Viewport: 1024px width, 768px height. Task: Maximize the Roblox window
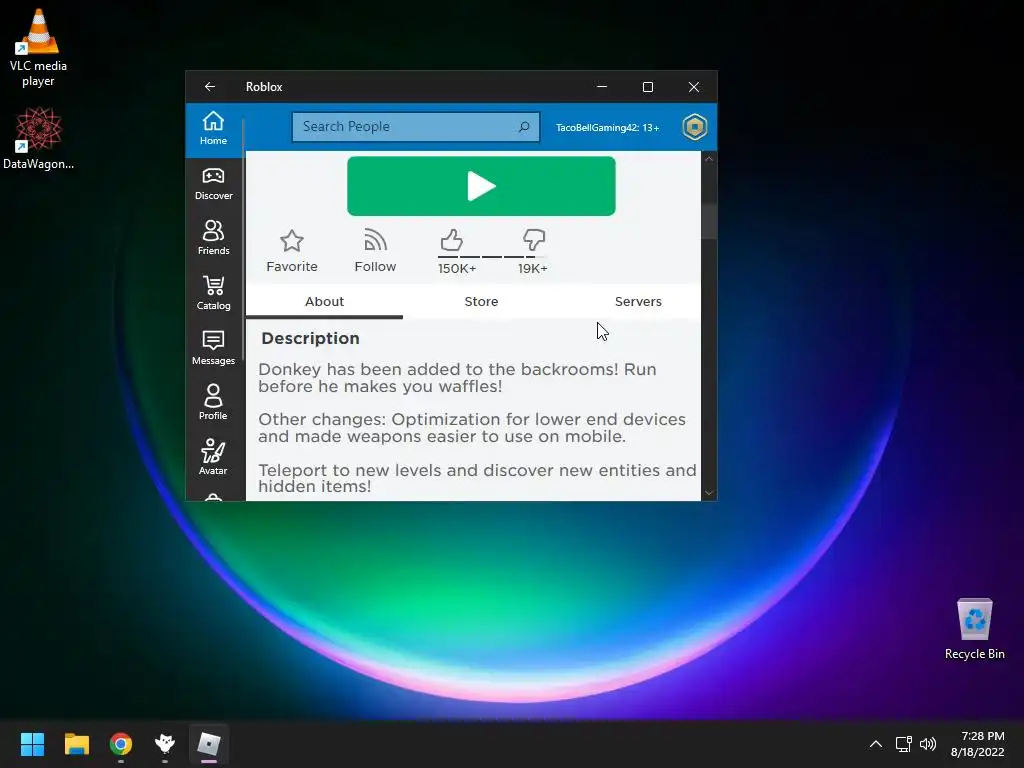[x=648, y=87]
